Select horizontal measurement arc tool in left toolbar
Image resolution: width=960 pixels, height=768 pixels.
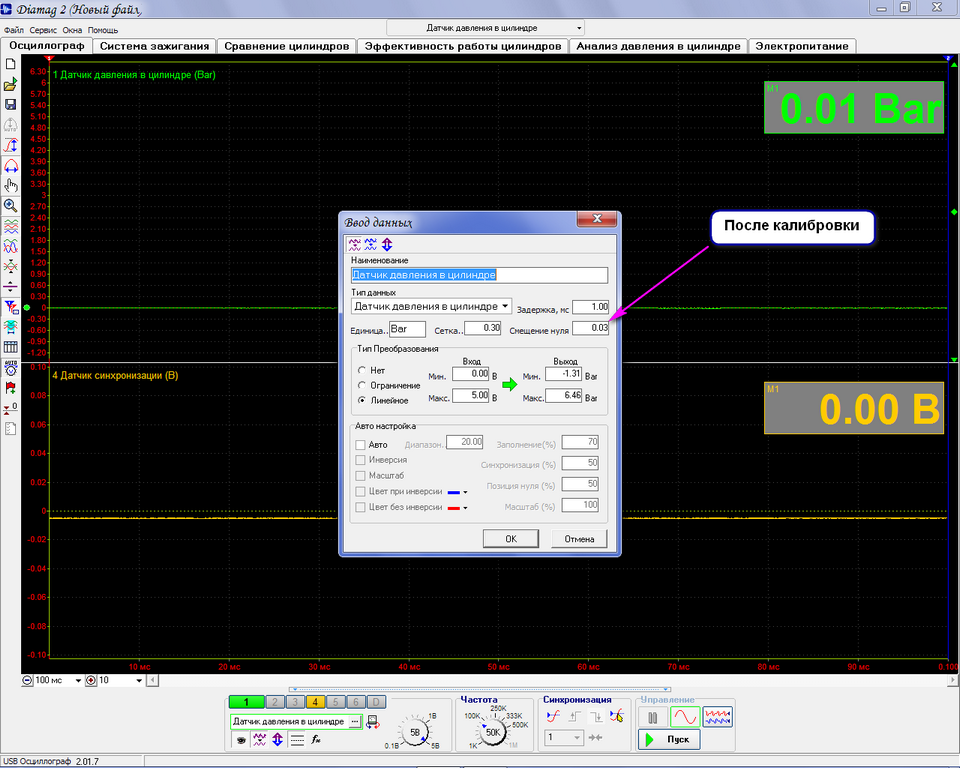[x=10, y=165]
